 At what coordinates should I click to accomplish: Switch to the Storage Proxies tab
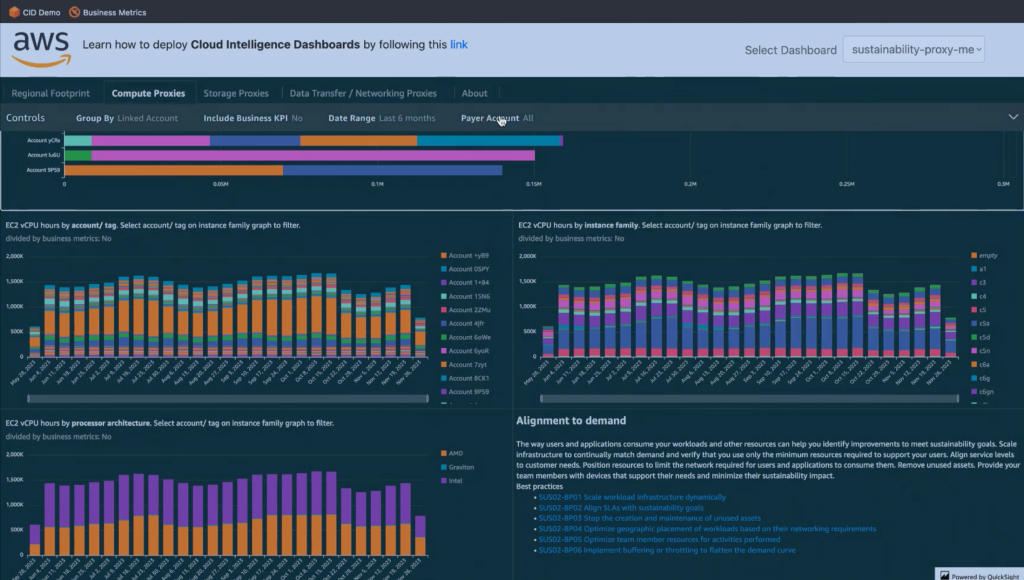point(236,92)
